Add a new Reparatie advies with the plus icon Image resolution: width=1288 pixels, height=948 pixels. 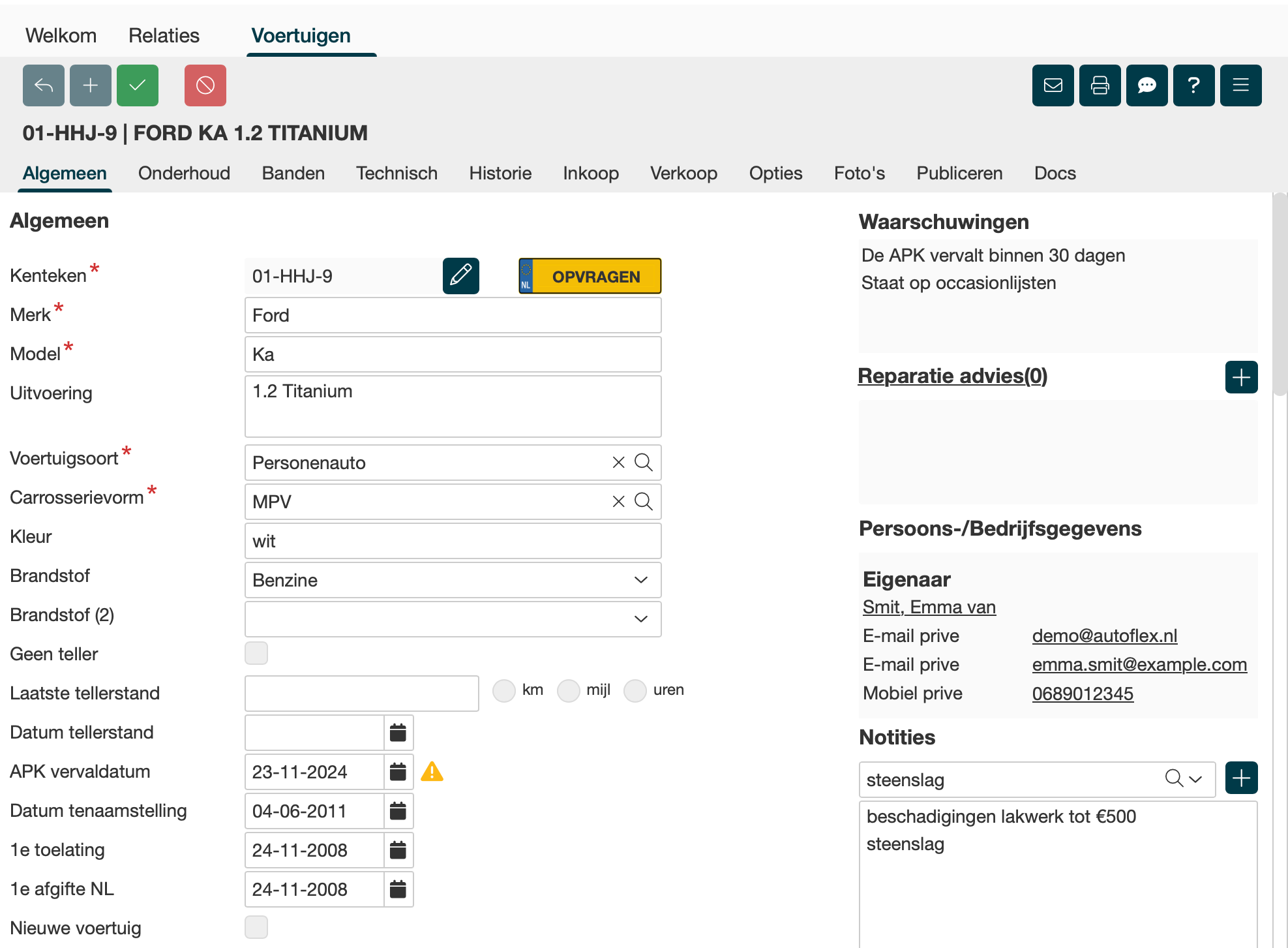(1240, 377)
